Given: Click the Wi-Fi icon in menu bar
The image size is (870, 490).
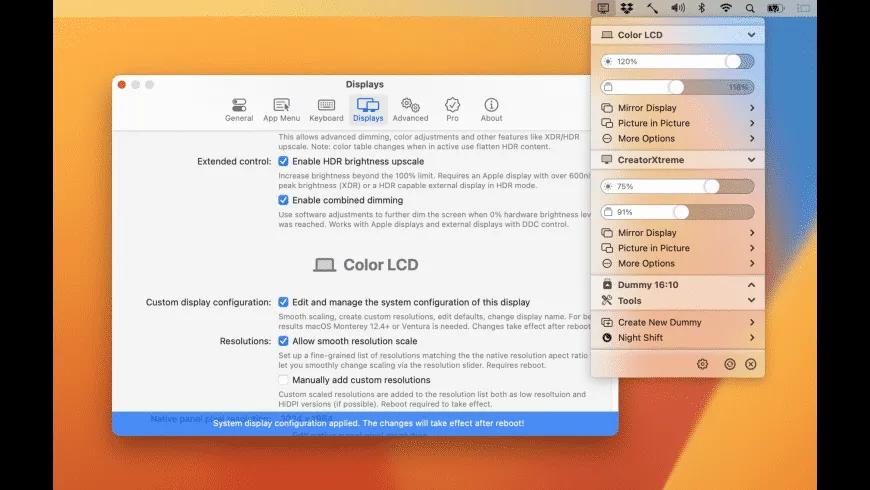Looking at the screenshot, I should point(726,8).
